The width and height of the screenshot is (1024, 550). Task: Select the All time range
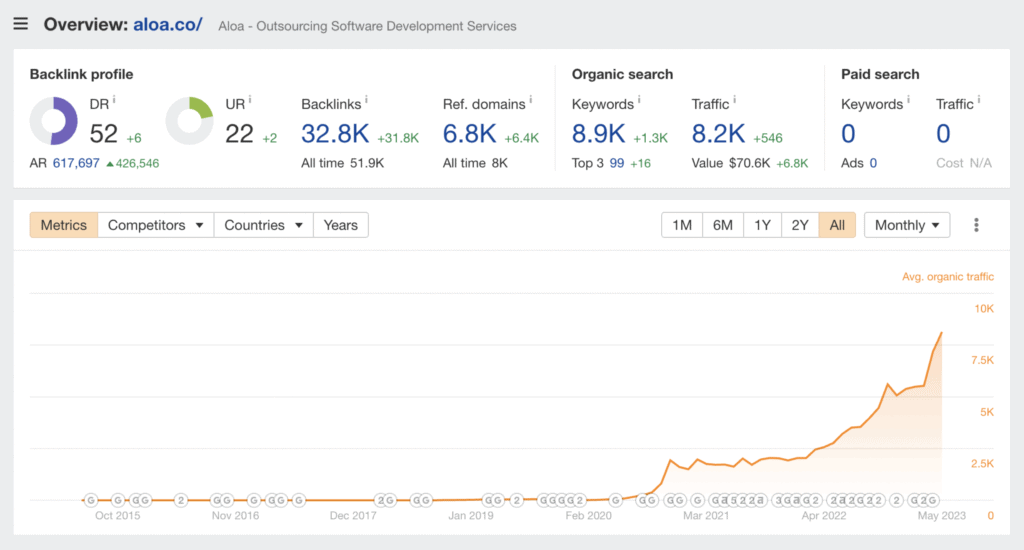[837, 225]
